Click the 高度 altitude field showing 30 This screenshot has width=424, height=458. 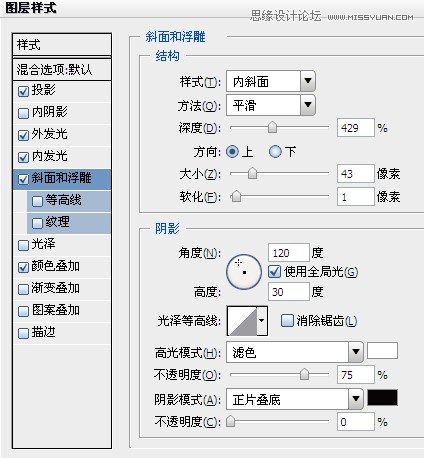[x=289, y=292]
